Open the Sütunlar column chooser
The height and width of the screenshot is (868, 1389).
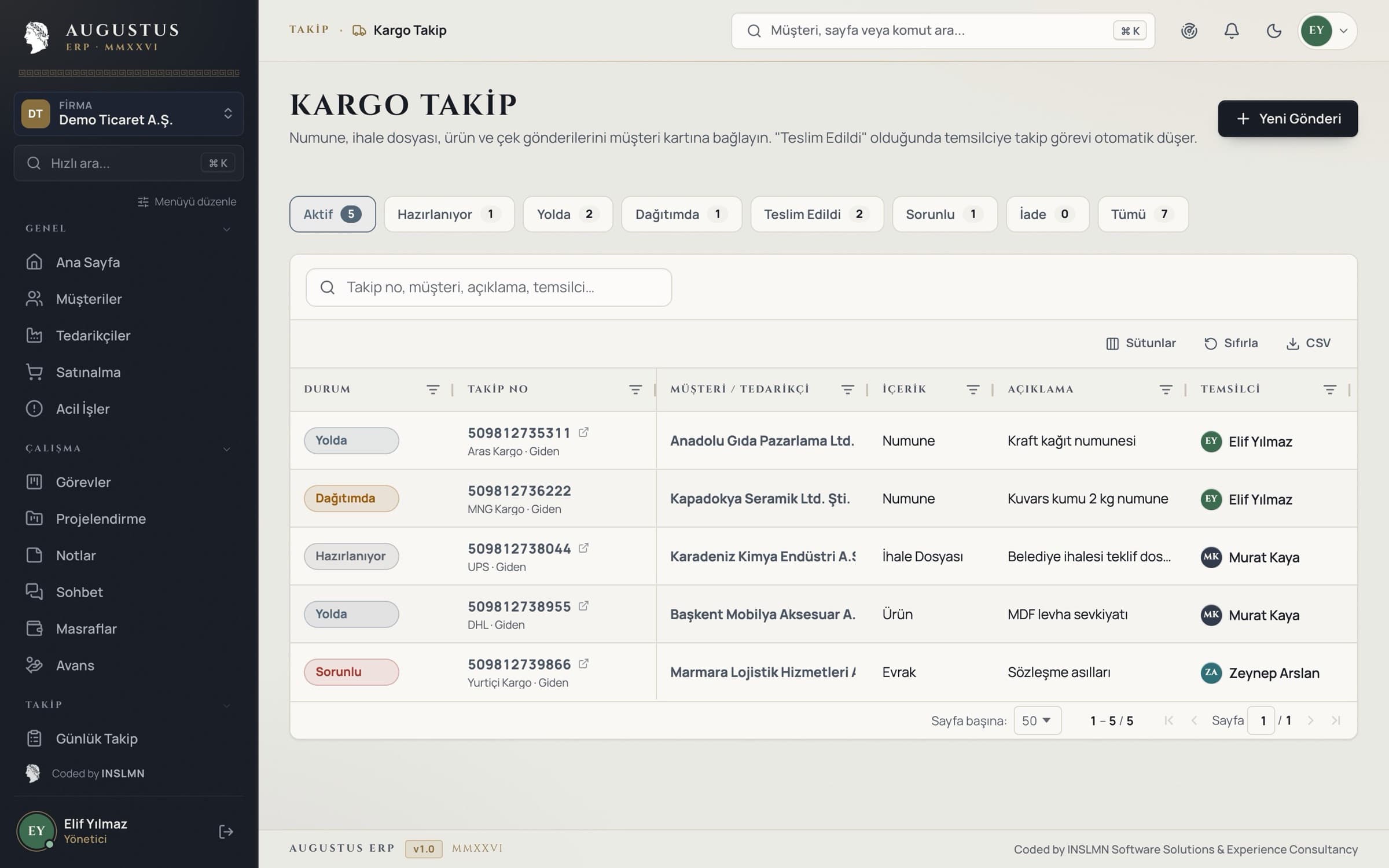[x=1141, y=343]
